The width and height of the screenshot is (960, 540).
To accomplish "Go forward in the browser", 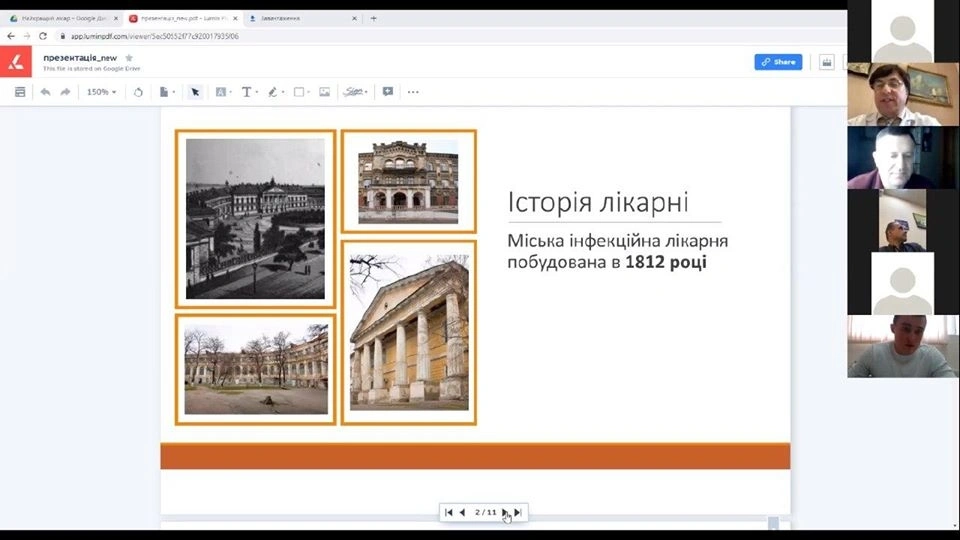I will click(26, 36).
